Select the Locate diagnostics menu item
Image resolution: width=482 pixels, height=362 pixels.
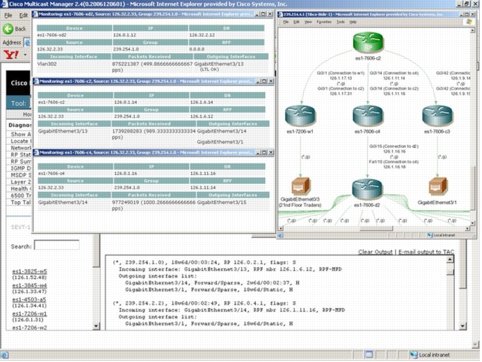point(19,141)
